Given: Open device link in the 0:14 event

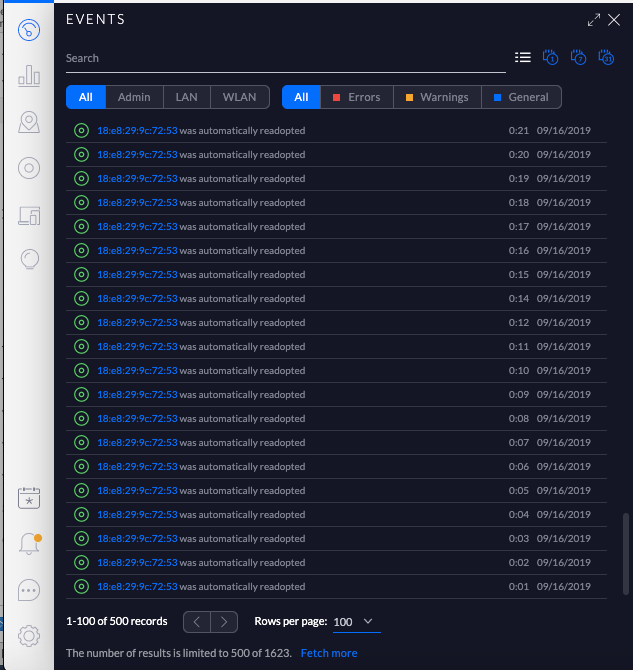Looking at the screenshot, I should [137, 298].
